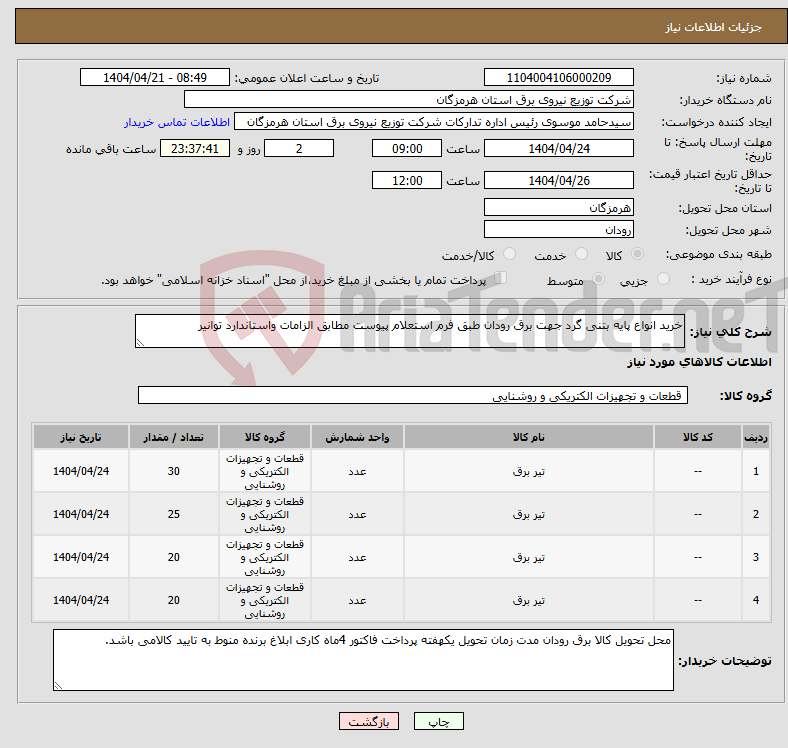
Task: Click the ردیف column header
Action: coord(755,437)
